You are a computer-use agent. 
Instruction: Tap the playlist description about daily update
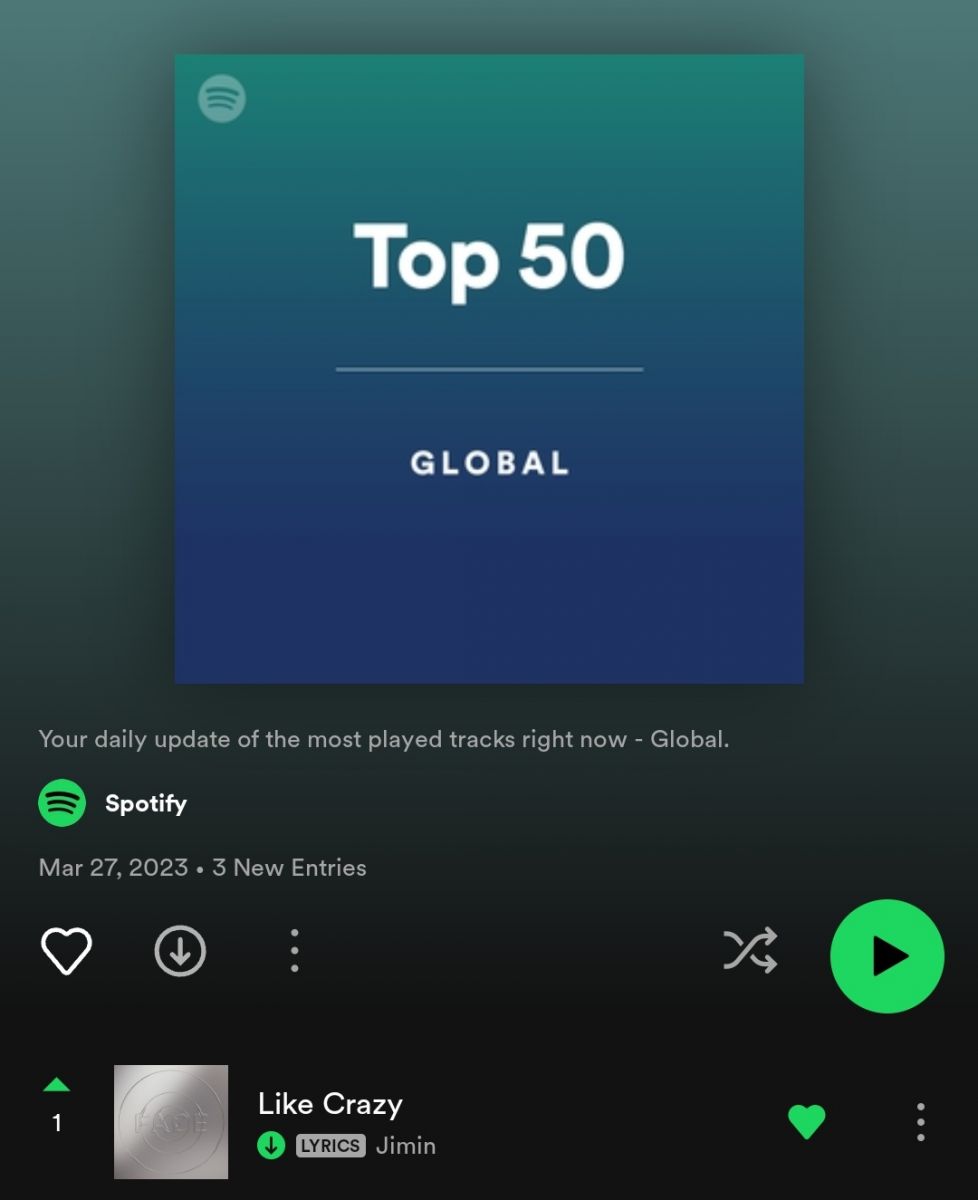click(x=384, y=740)
